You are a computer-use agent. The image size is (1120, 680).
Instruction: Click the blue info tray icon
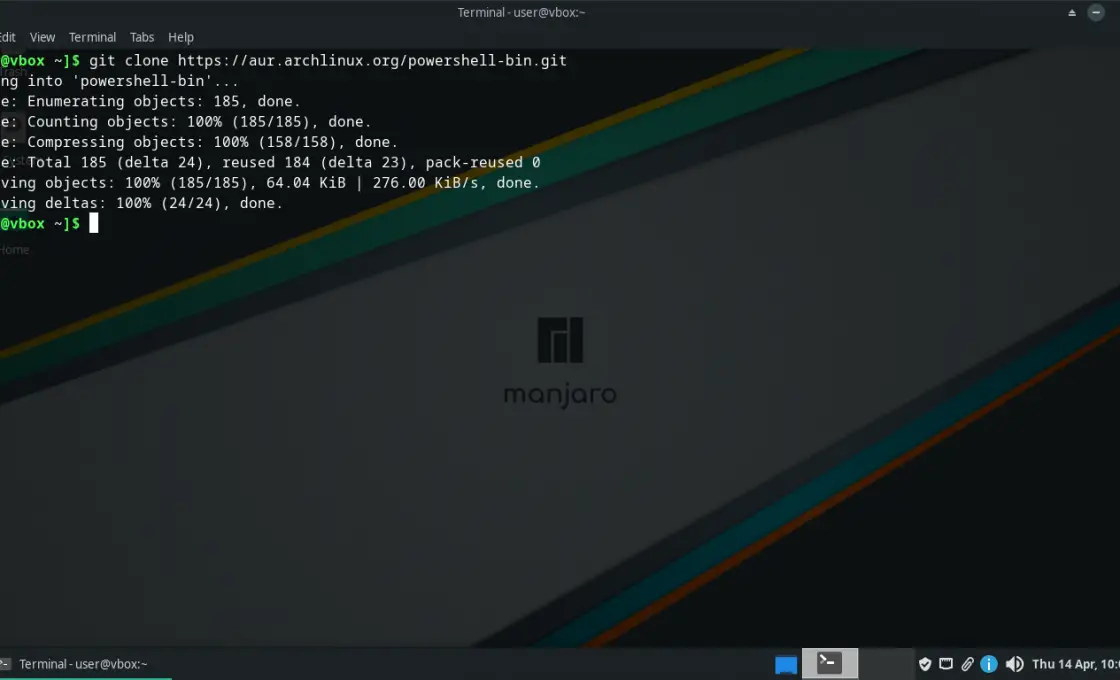(989, 664)
